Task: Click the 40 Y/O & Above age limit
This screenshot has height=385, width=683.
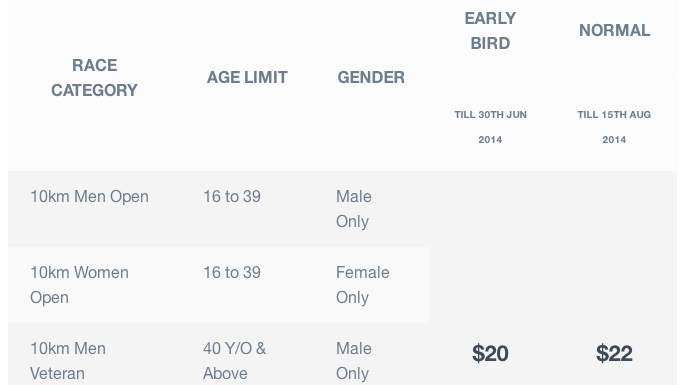Action: pos(234,361)
